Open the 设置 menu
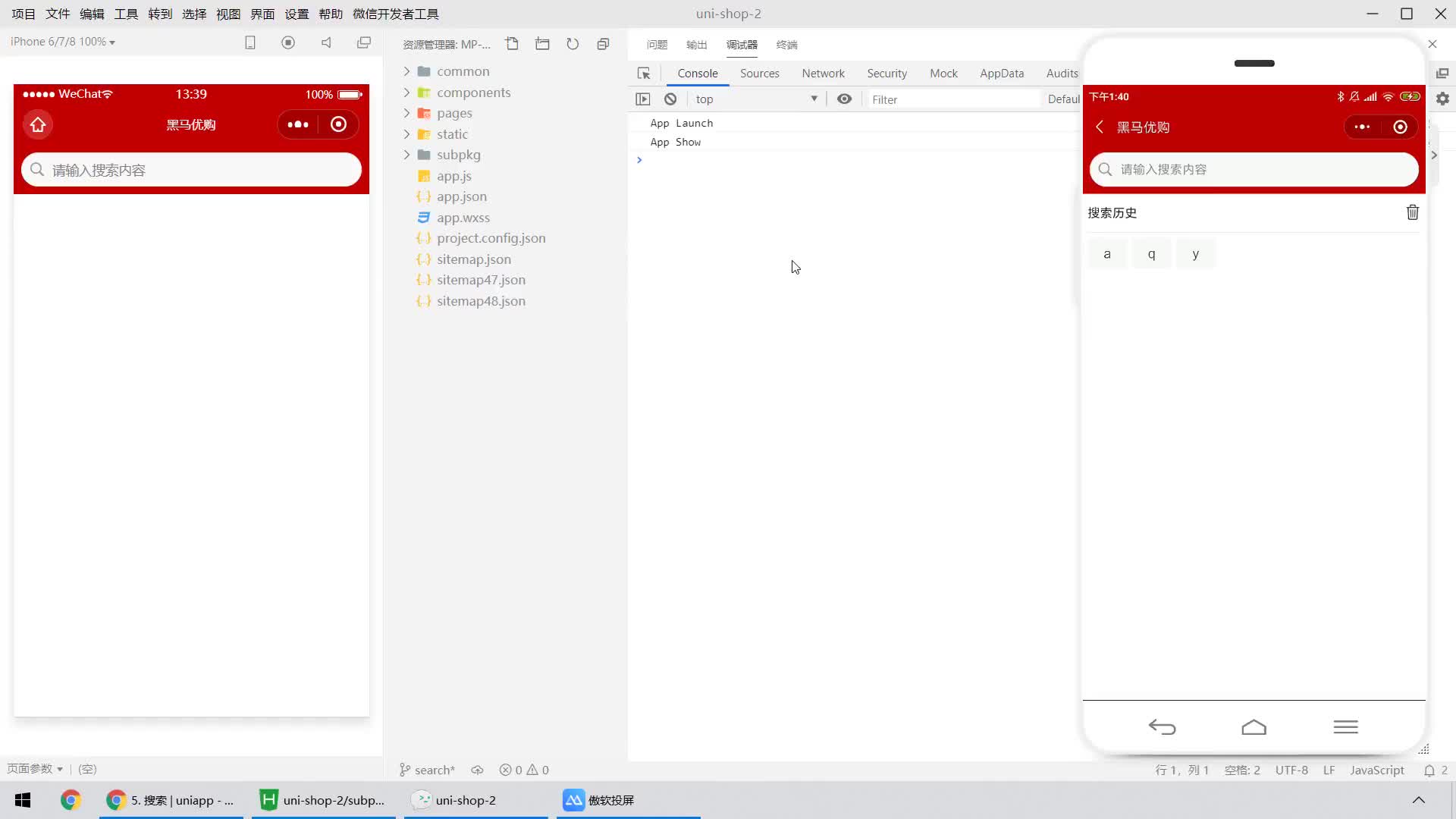This screenshot has height=819, width=1456. (297, 14)
